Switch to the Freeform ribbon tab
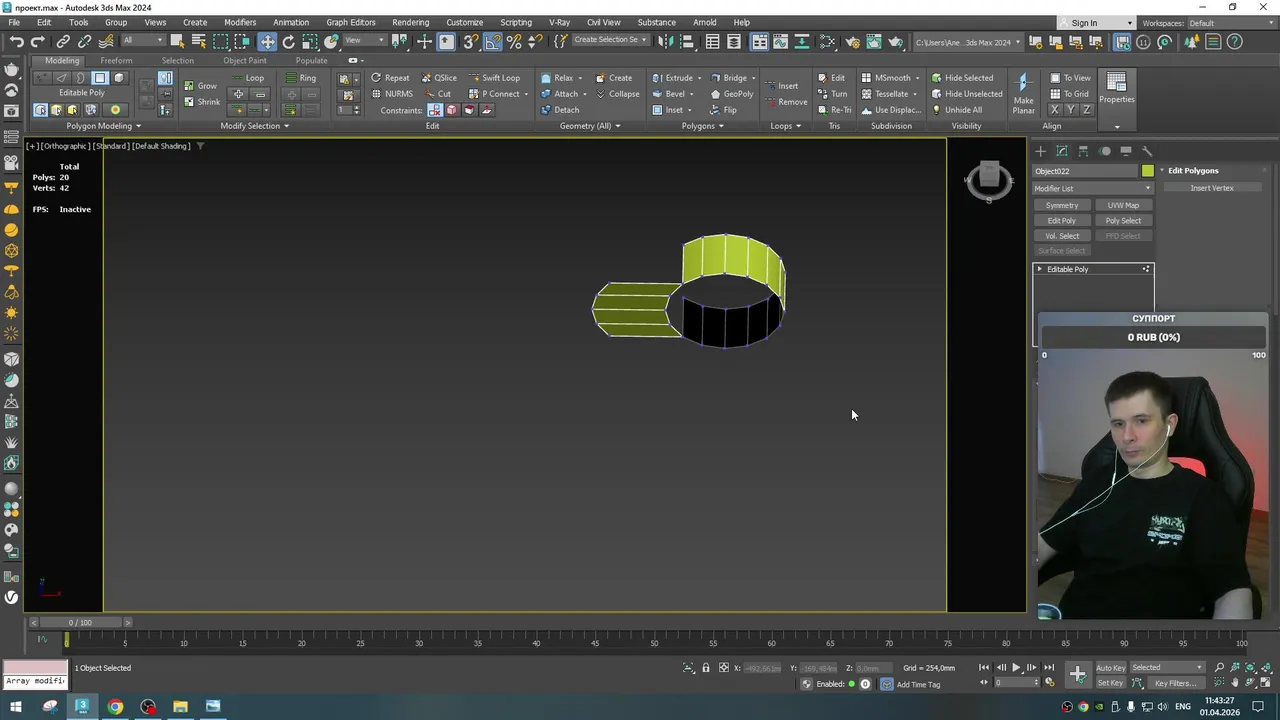Viewport: 1280px width, 720px height. [x=116, y=60]
